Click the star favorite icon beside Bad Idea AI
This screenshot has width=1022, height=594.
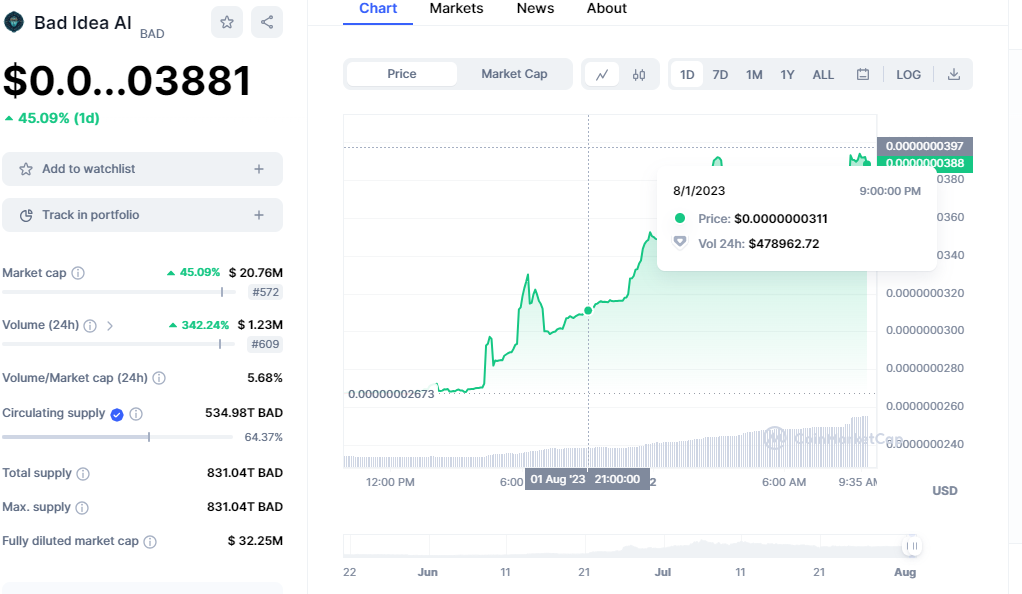pyautogui.click(x=227, y=22)
